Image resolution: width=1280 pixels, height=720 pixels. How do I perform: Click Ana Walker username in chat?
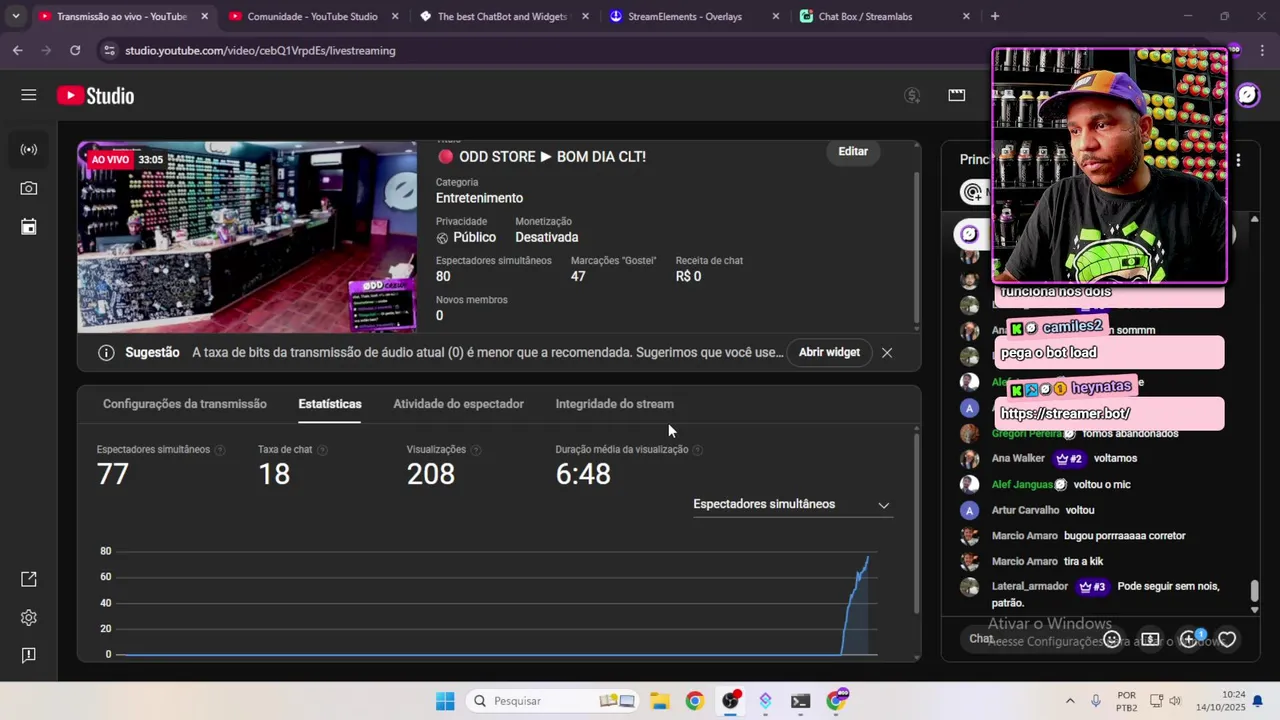[x=1018, y=458]
